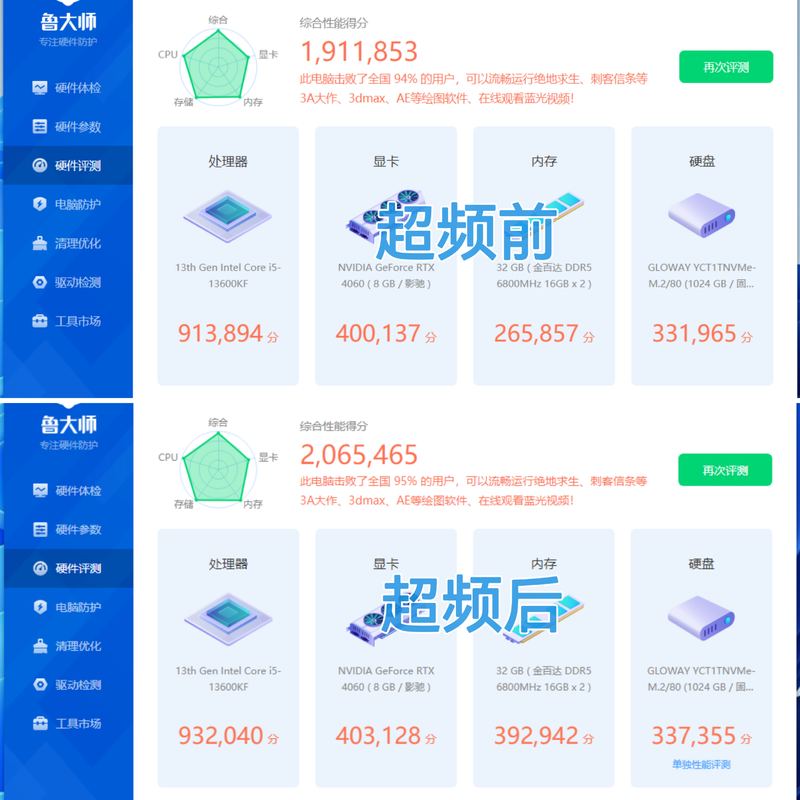800x800 pixels.
Task: Click total score 2,065,465
Action: [x=359, y=455]
